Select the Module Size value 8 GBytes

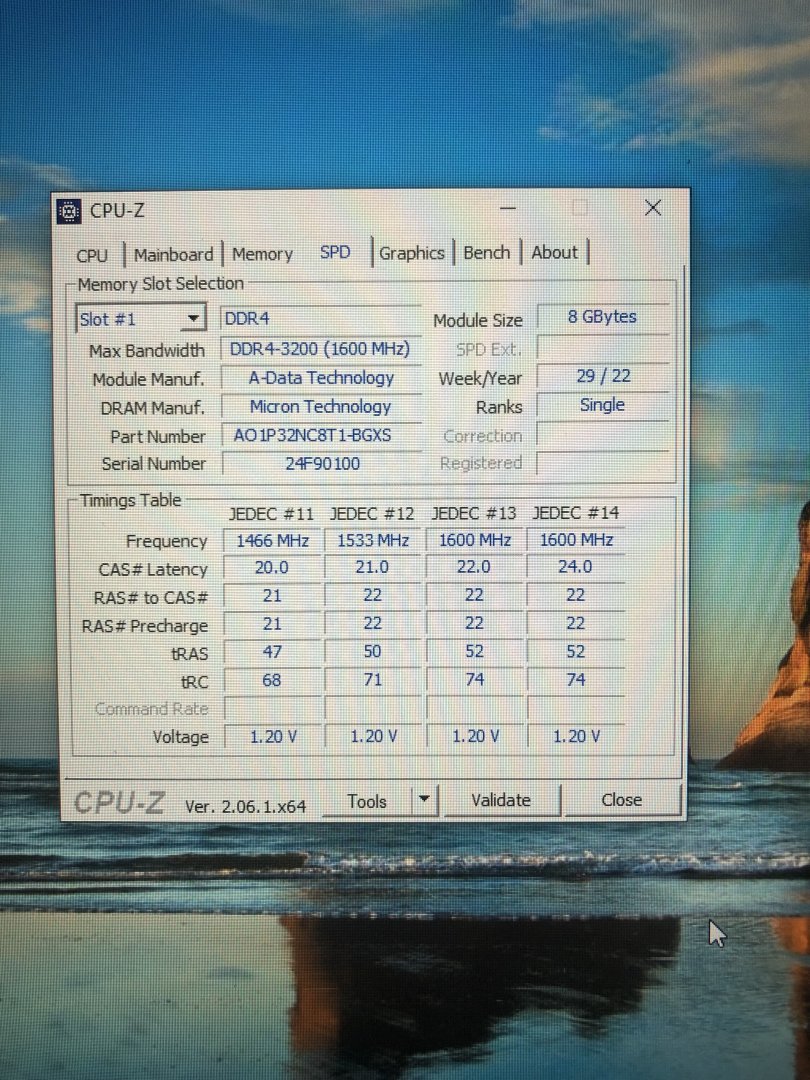[603, 317]
